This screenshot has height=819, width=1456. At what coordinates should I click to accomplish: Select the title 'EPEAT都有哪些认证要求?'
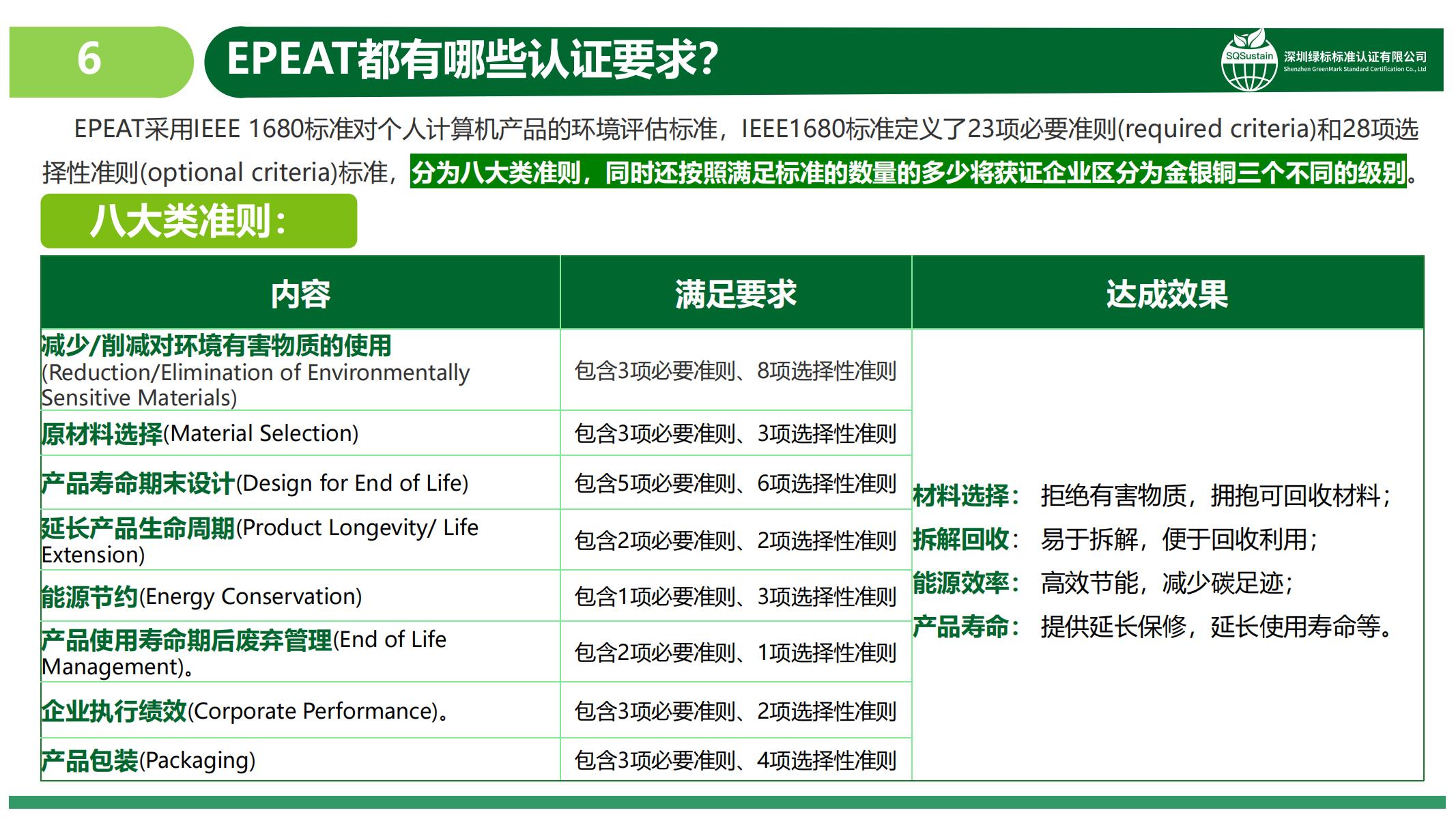point(472,59)
